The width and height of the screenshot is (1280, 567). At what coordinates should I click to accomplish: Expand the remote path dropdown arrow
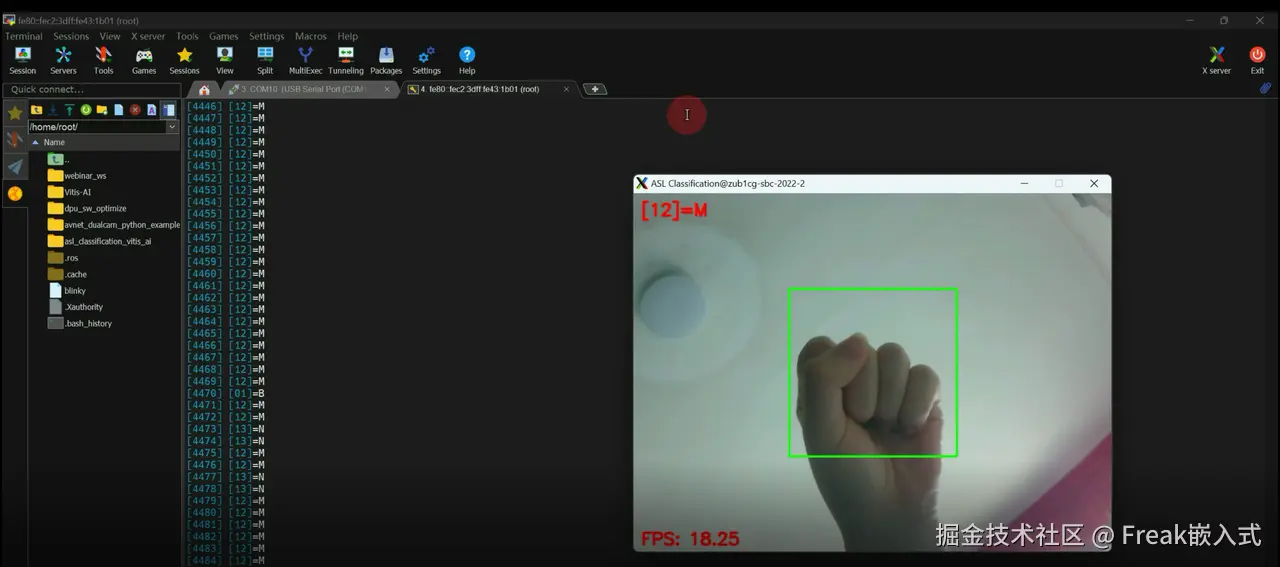click(x=172, y=127)
